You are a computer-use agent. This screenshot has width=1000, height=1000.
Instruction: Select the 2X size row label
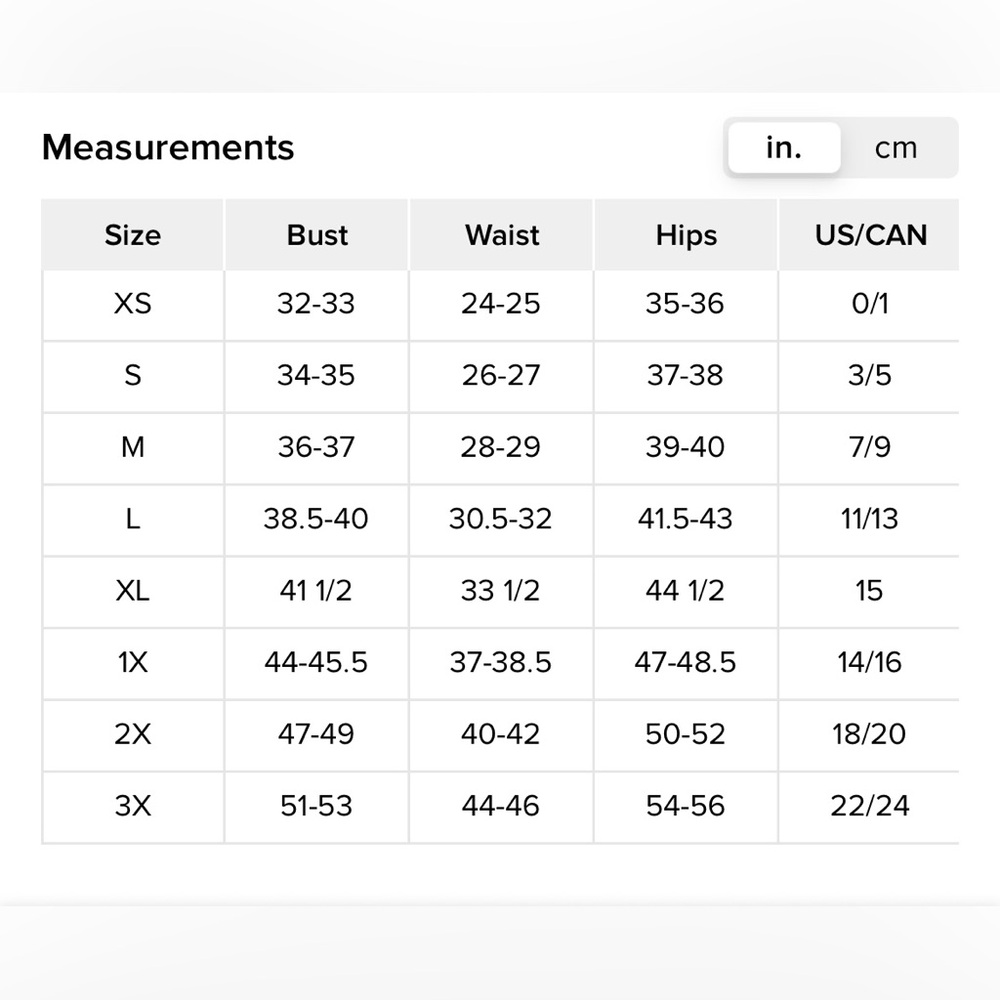133,734
